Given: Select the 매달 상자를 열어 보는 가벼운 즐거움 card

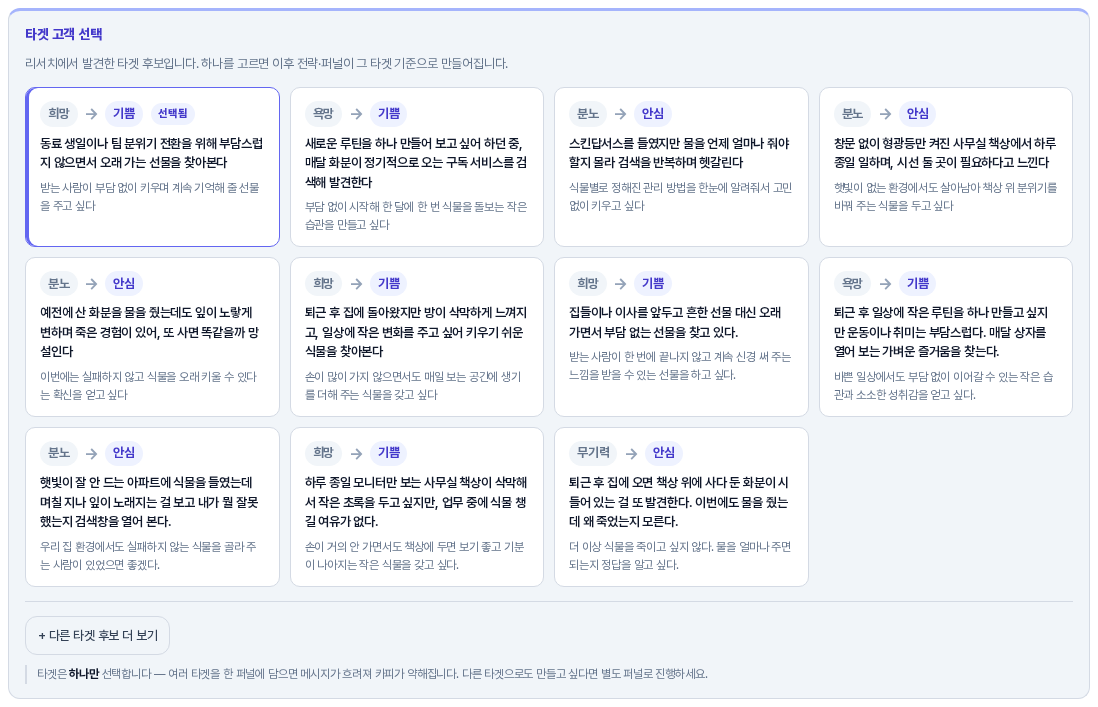Looking at the screenshot, I should click(x=945, y=337).
